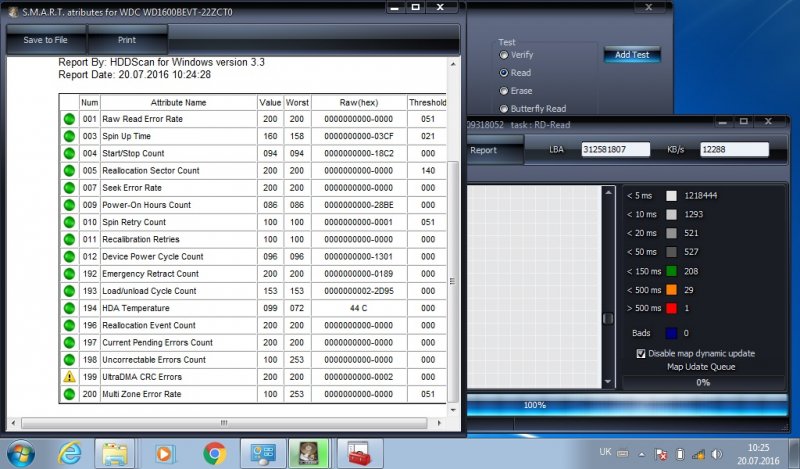Viewport: 800px width, 469px height.
Task: Launch Google Chrome from the taskbar
Action: pyautogui.click(x=214, y=453)
